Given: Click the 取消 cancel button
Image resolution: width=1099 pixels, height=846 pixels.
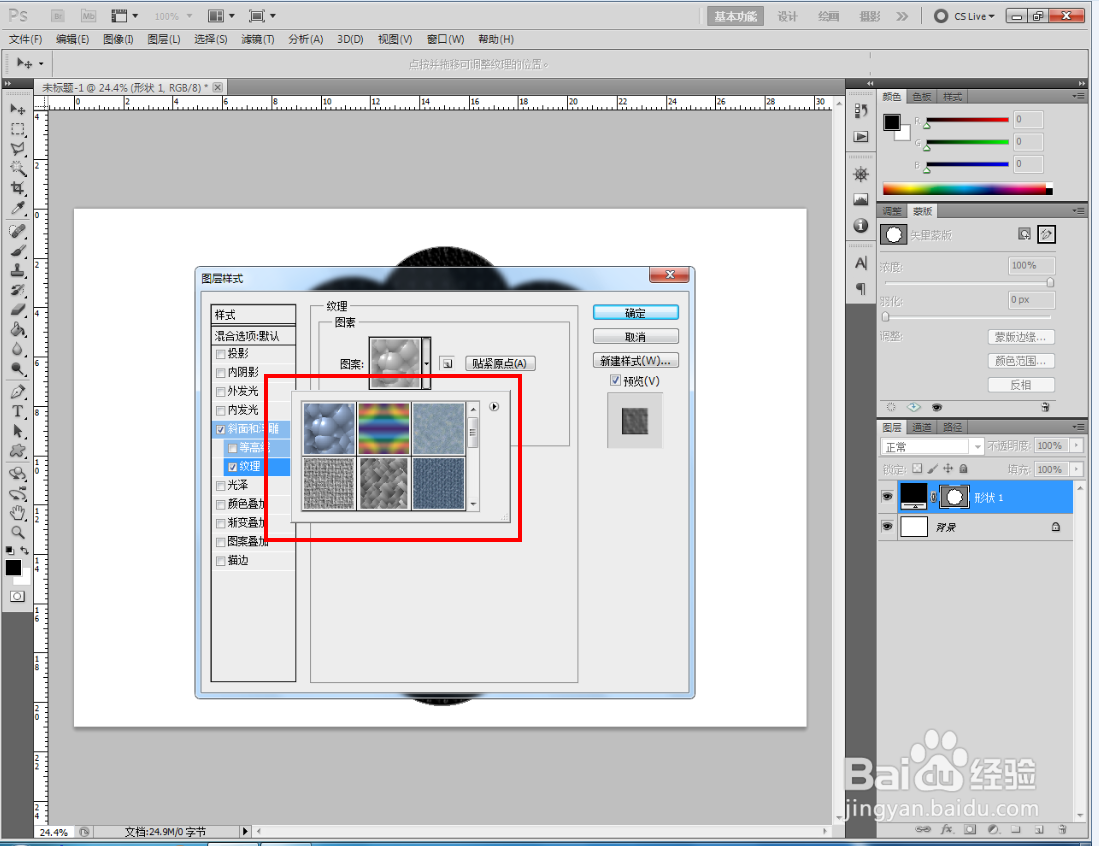Looking at the screenshot, I should point(636,336).
